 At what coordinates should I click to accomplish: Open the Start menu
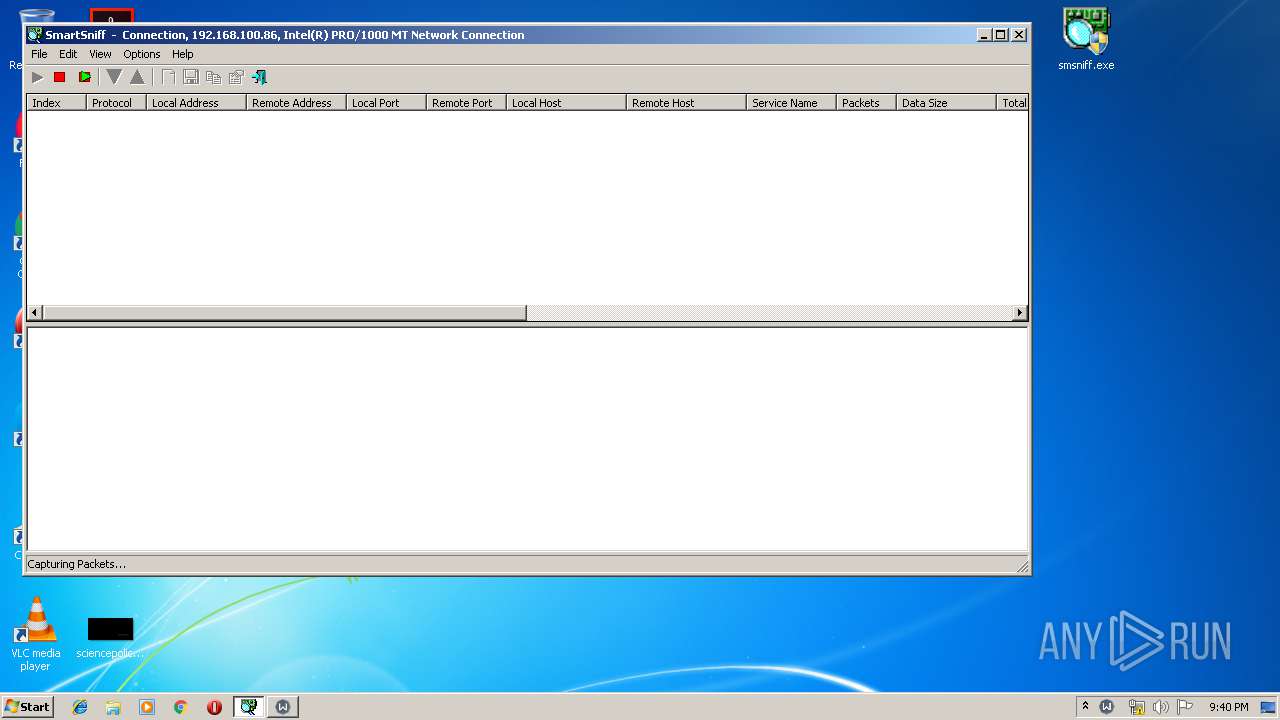coord(27,706)
